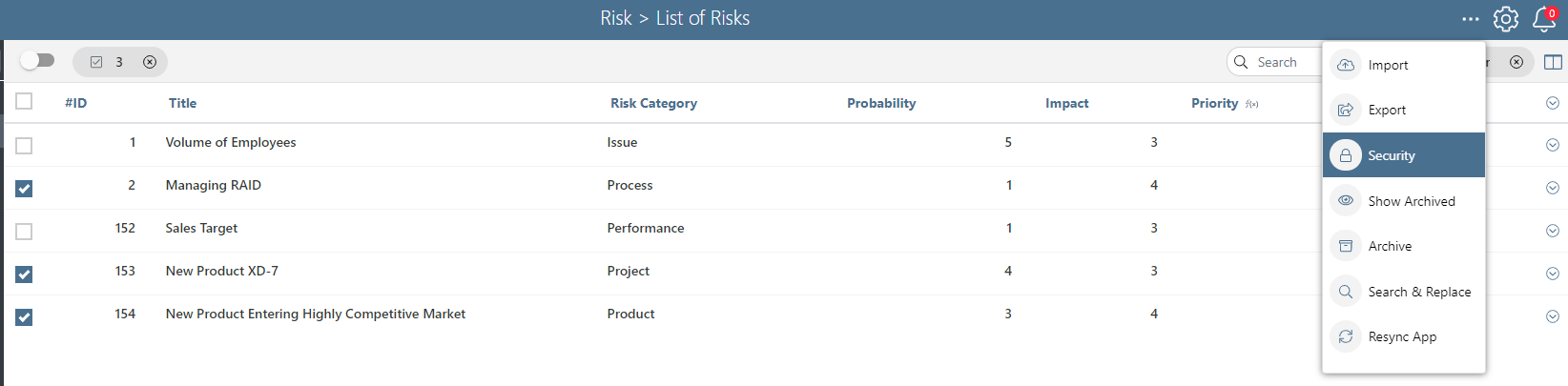The image size is (1568, 386).
Task: Clear the 3 selected items filter
Action: [x=150, y=62]
